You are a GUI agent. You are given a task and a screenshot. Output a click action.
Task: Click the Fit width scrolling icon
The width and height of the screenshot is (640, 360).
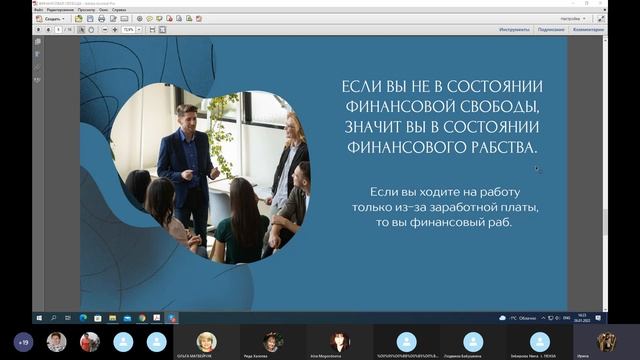coord(152,30)
